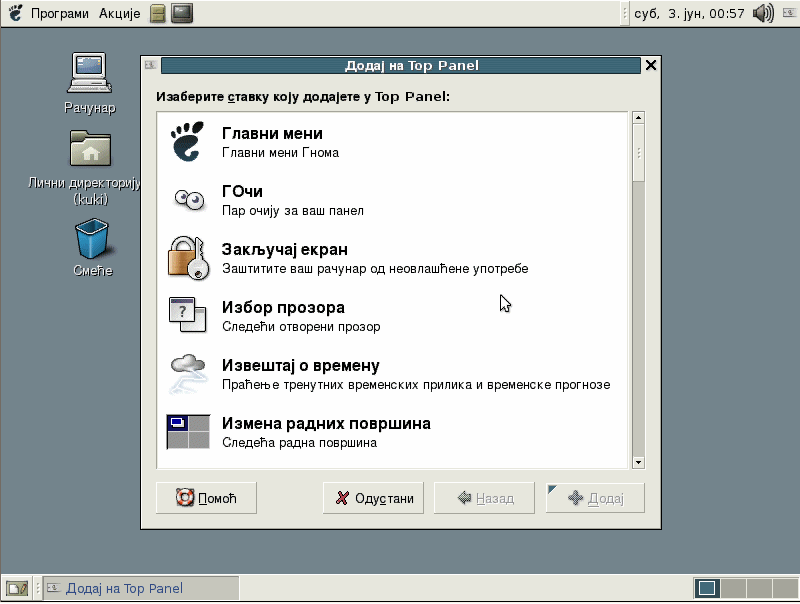Switch to the fourth workspace in pager
The image size is (800, 604).
[x=785, y=589]
